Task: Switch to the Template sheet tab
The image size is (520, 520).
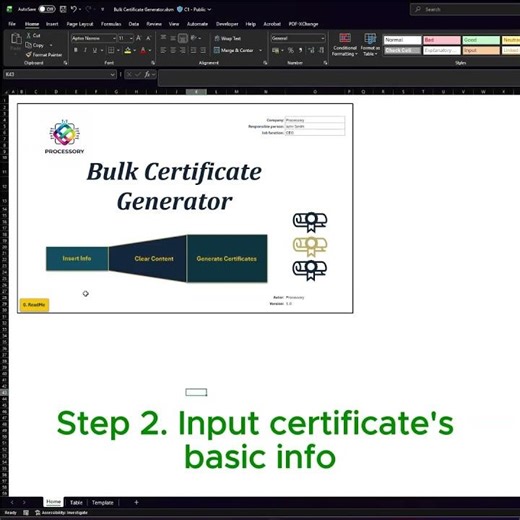Action: [103, 502]
